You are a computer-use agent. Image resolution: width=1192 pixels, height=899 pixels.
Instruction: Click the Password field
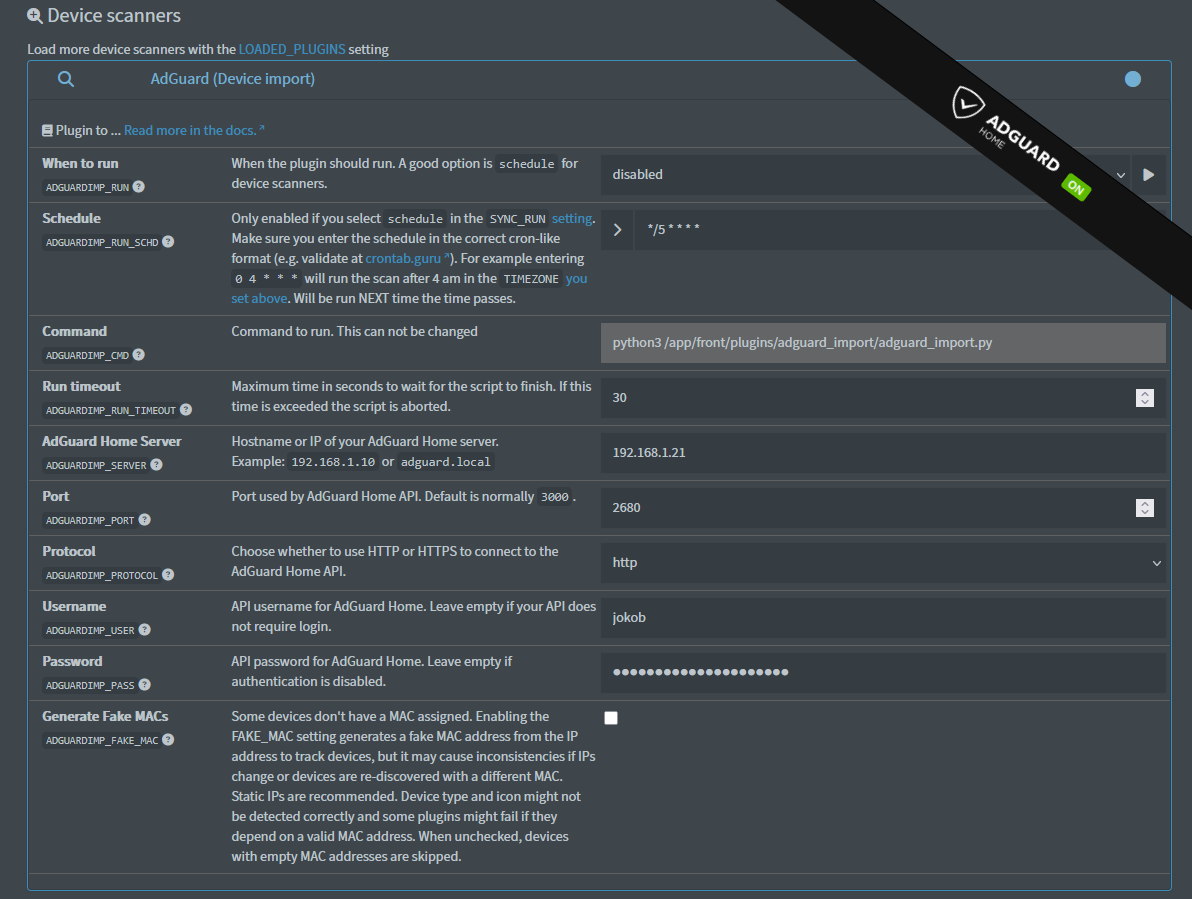pos(883,673)
